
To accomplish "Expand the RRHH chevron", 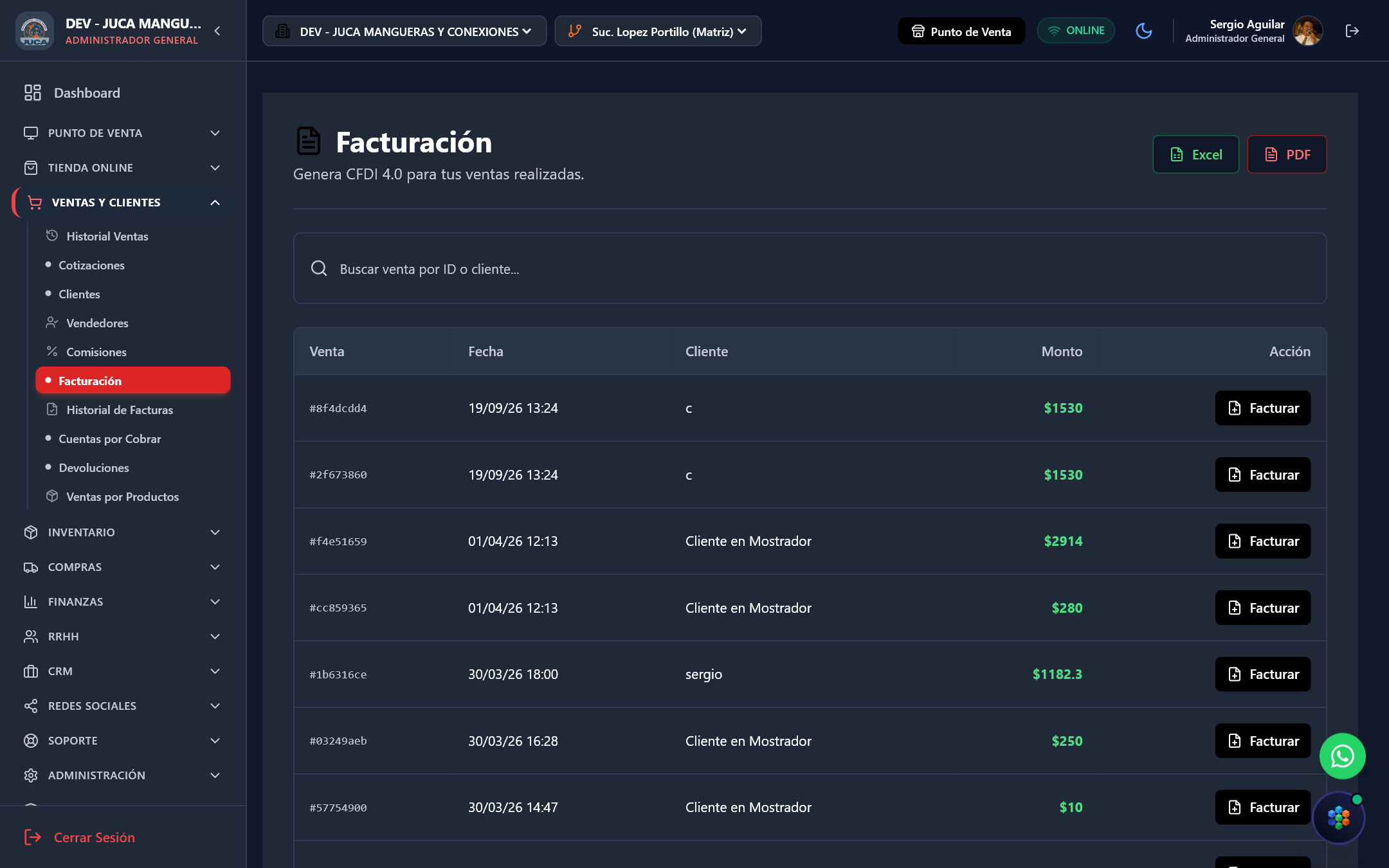I will (215, 637).
